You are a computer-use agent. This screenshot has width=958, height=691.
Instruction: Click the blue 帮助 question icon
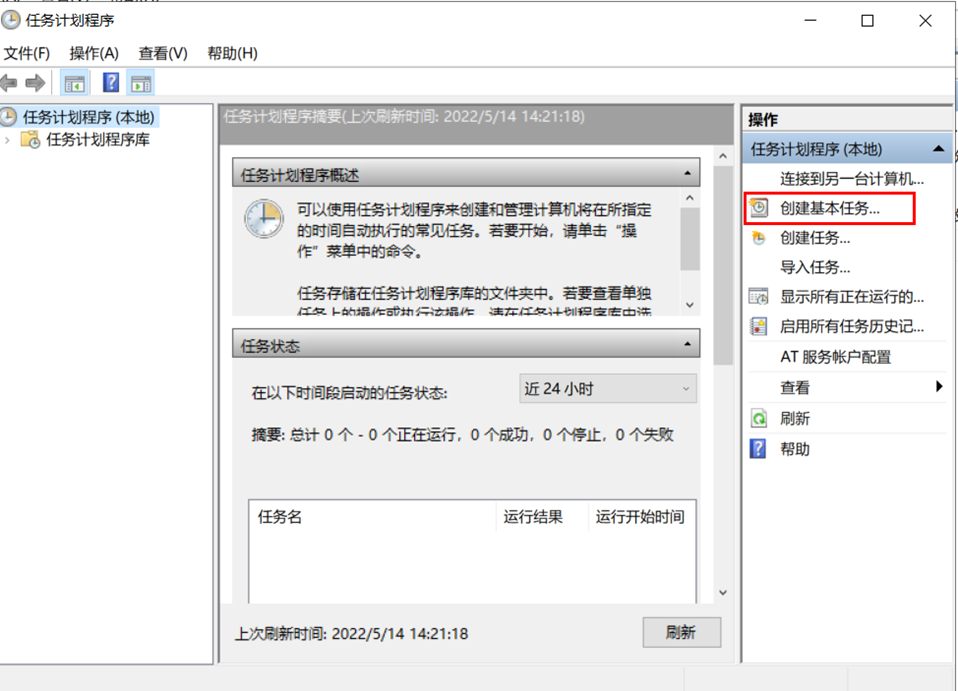758,449
